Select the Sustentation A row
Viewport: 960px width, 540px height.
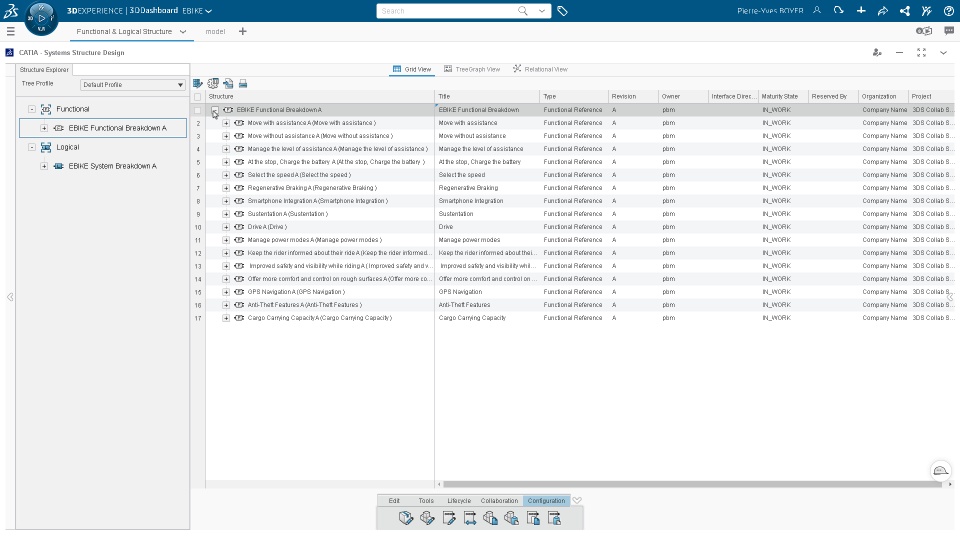[572, 214]
